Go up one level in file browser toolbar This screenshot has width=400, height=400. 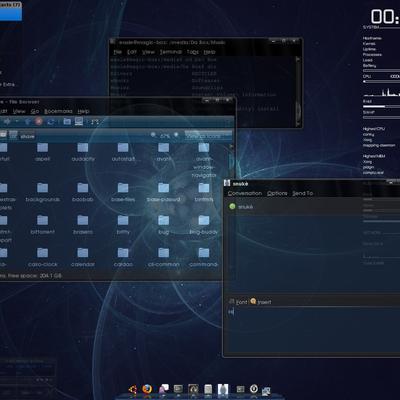pos(27,122)
